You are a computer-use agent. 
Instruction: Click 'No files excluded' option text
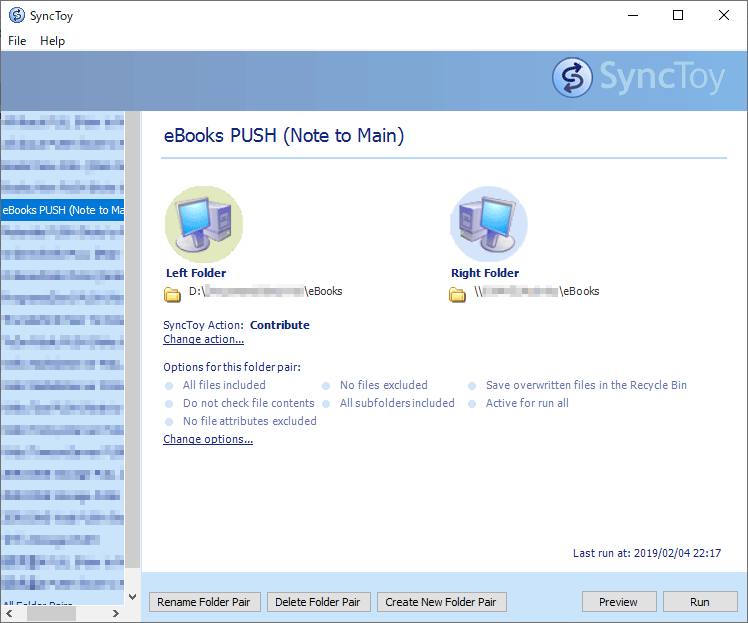384,385
